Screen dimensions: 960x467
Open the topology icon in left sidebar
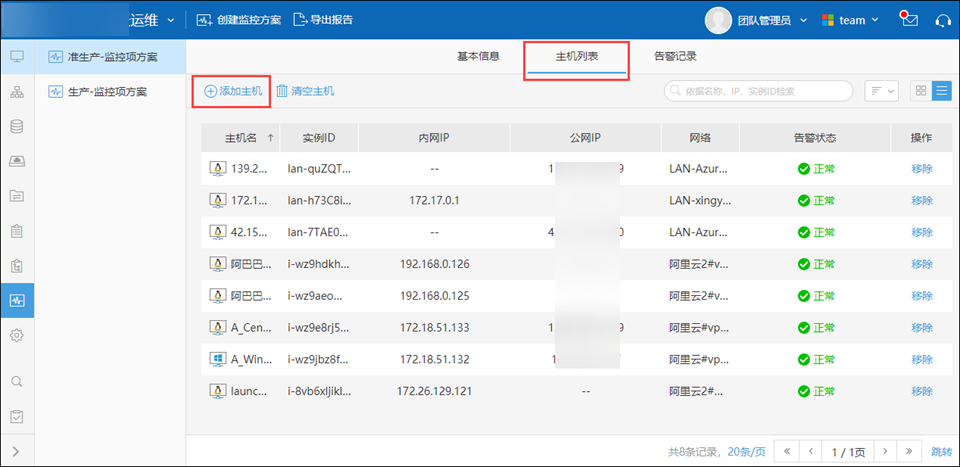(17, 92)
